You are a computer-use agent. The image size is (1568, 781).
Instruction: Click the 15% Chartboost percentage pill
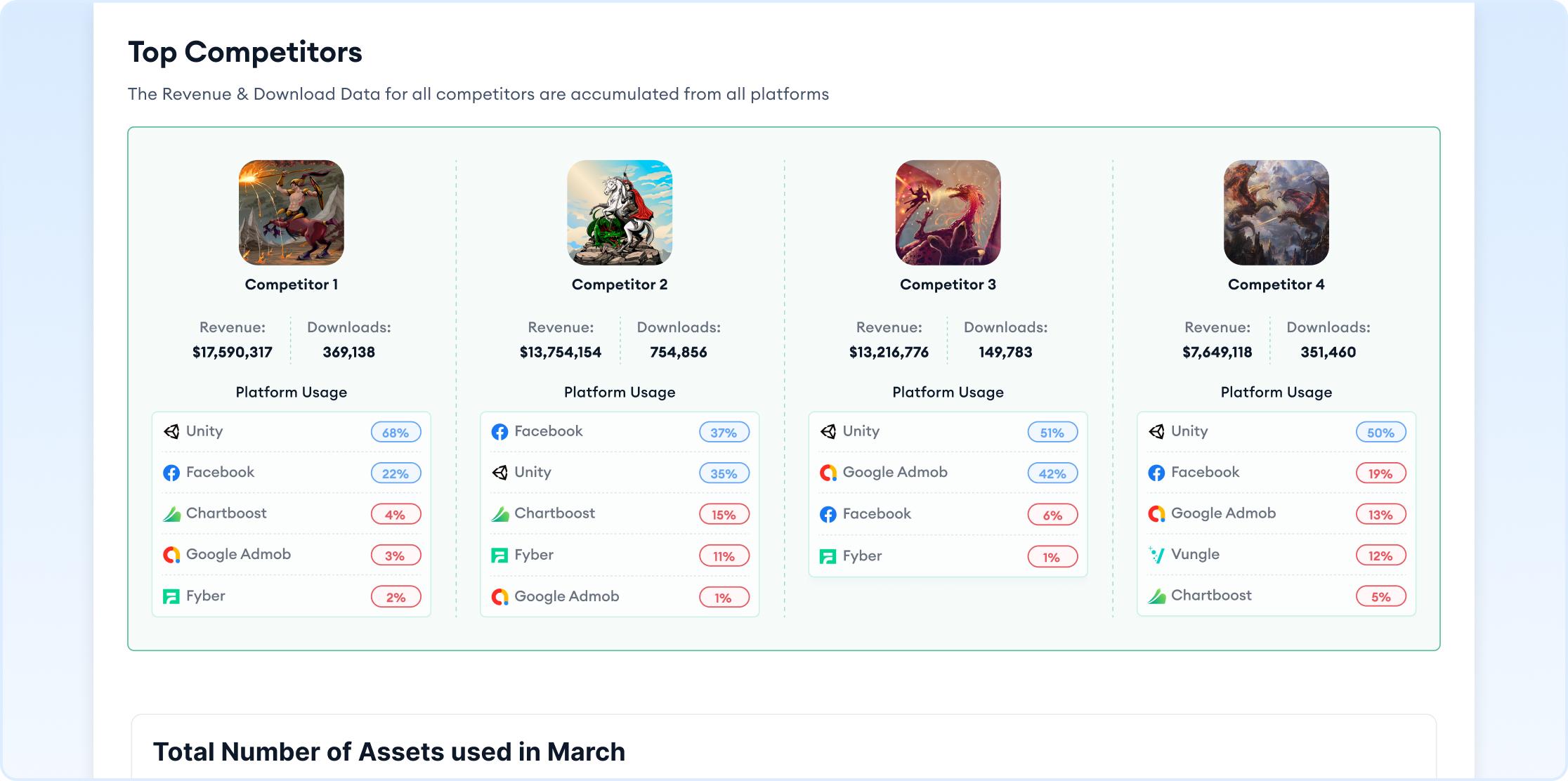pos(723,514)
